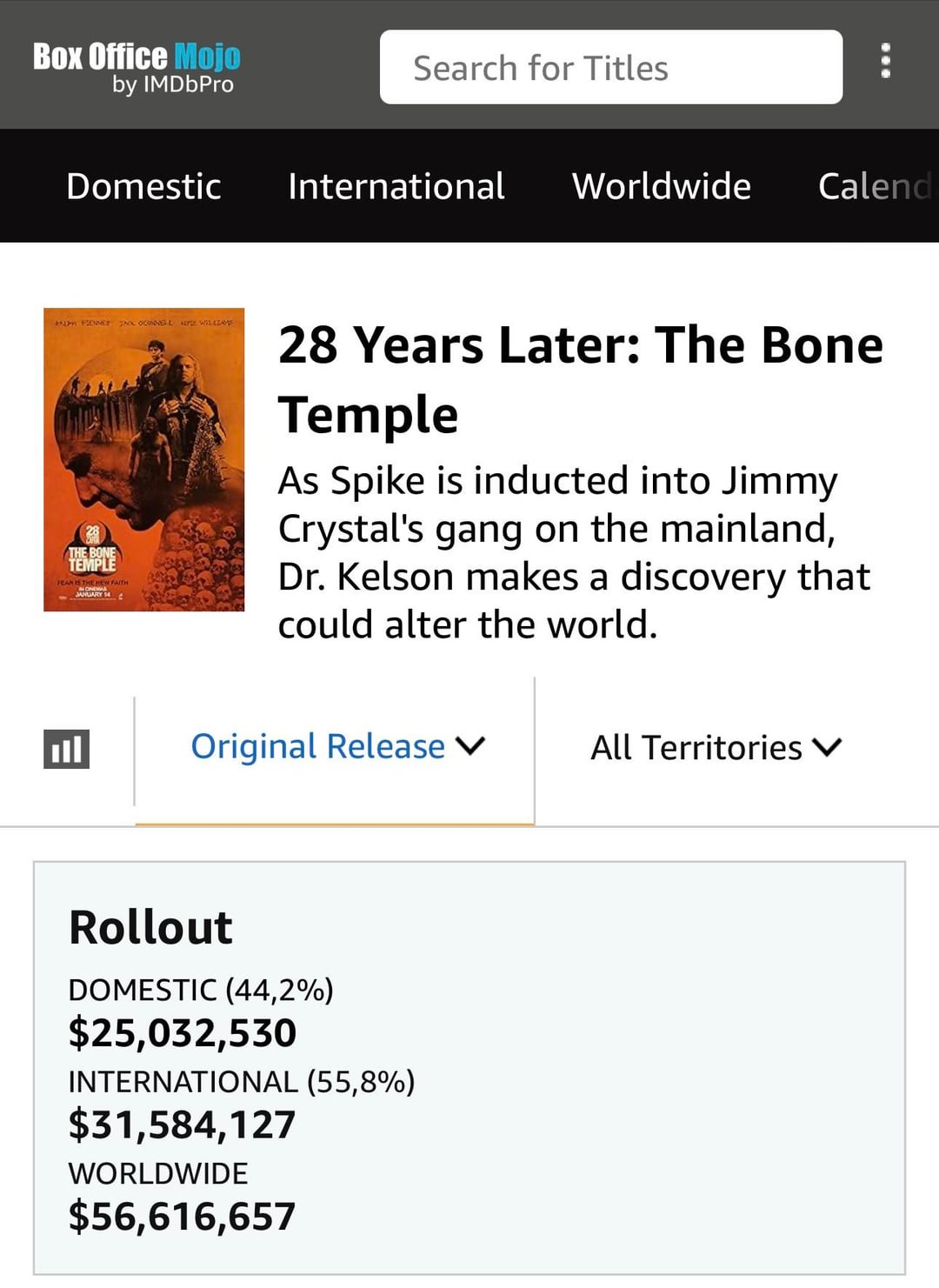Select the INTERNATIONAL (55,8%) label
The height and width of the screenshot is (1288, 939).
click(242, 1082)
